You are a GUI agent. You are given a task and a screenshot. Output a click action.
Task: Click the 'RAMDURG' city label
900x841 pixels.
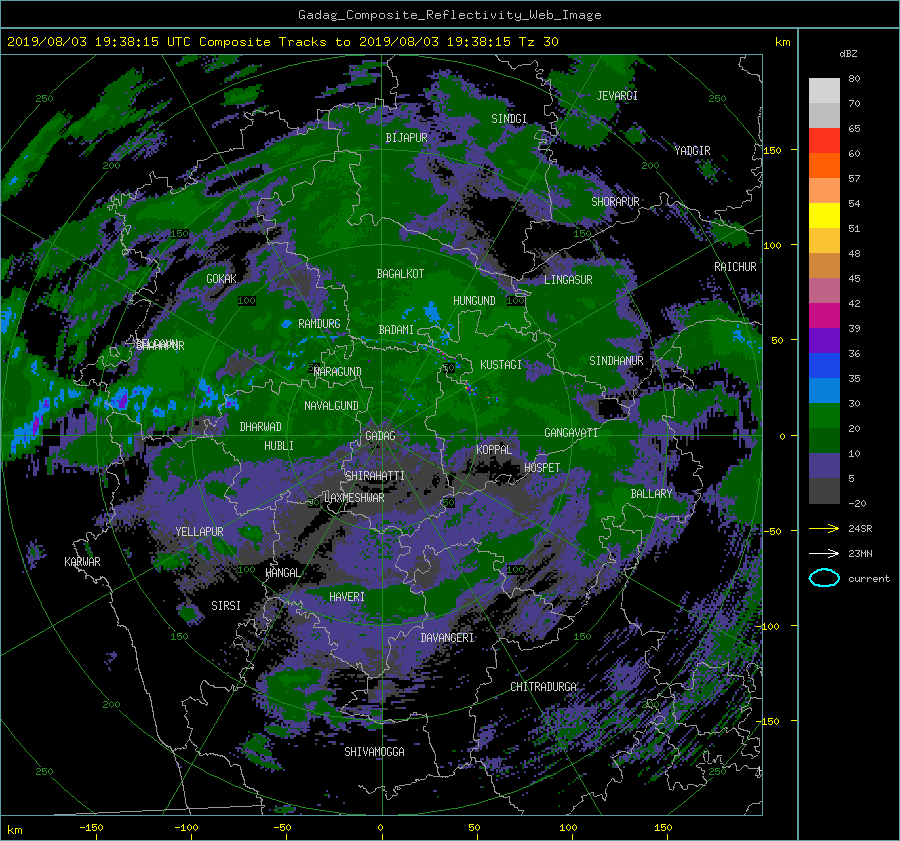[319, 324]
